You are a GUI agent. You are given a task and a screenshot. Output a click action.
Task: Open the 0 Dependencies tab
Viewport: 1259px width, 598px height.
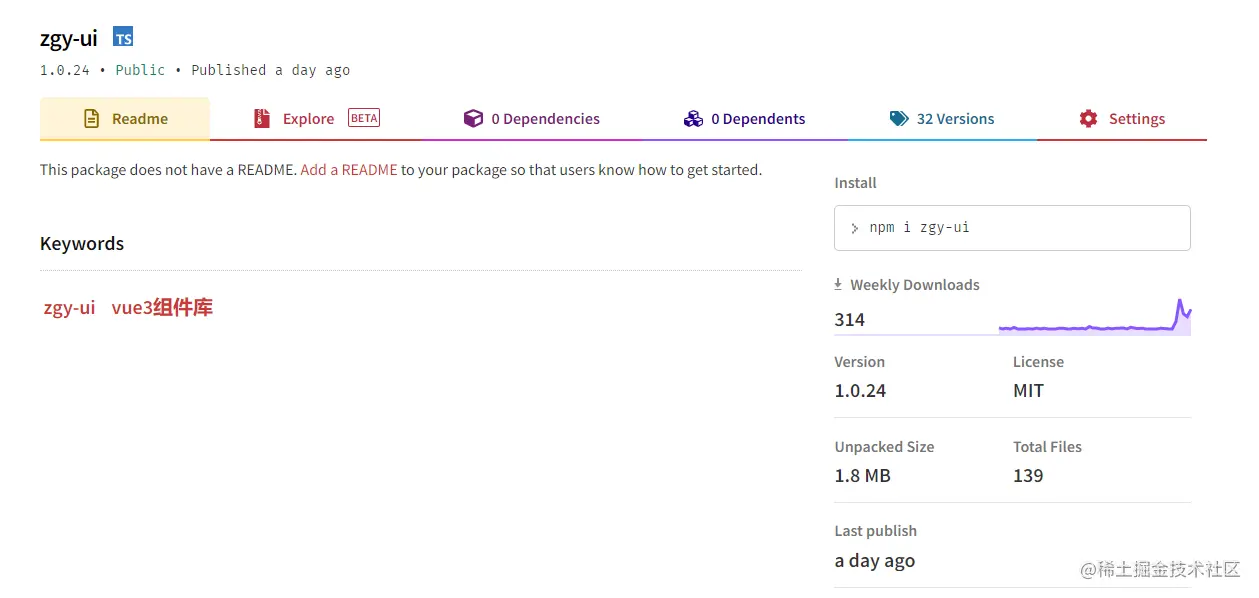(x=545, y=119)
